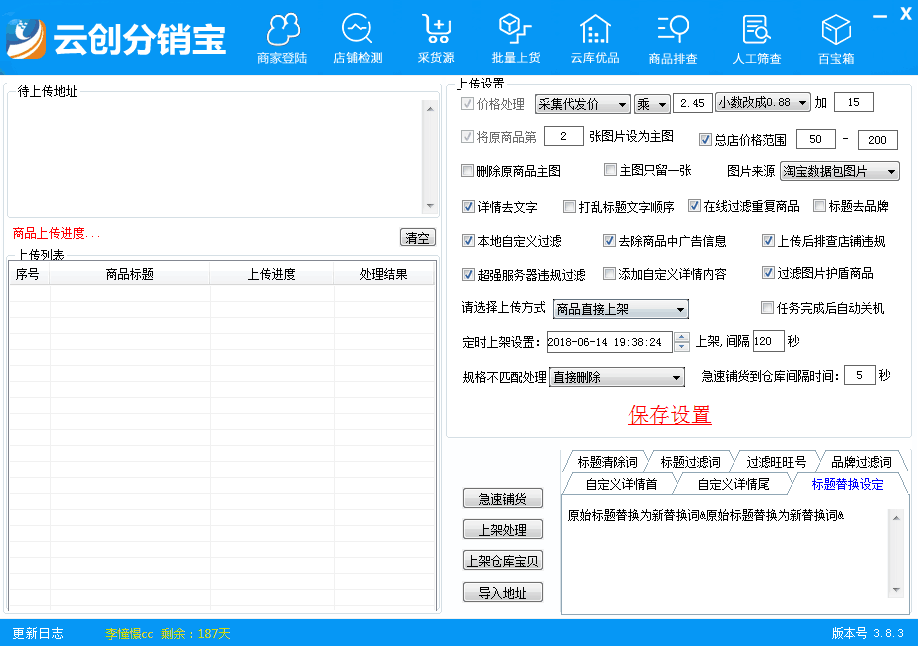Open the 商品直接上架 upload method dropdown
The height and width of the screenshot is (646, 918).
(x=621, y=309)
